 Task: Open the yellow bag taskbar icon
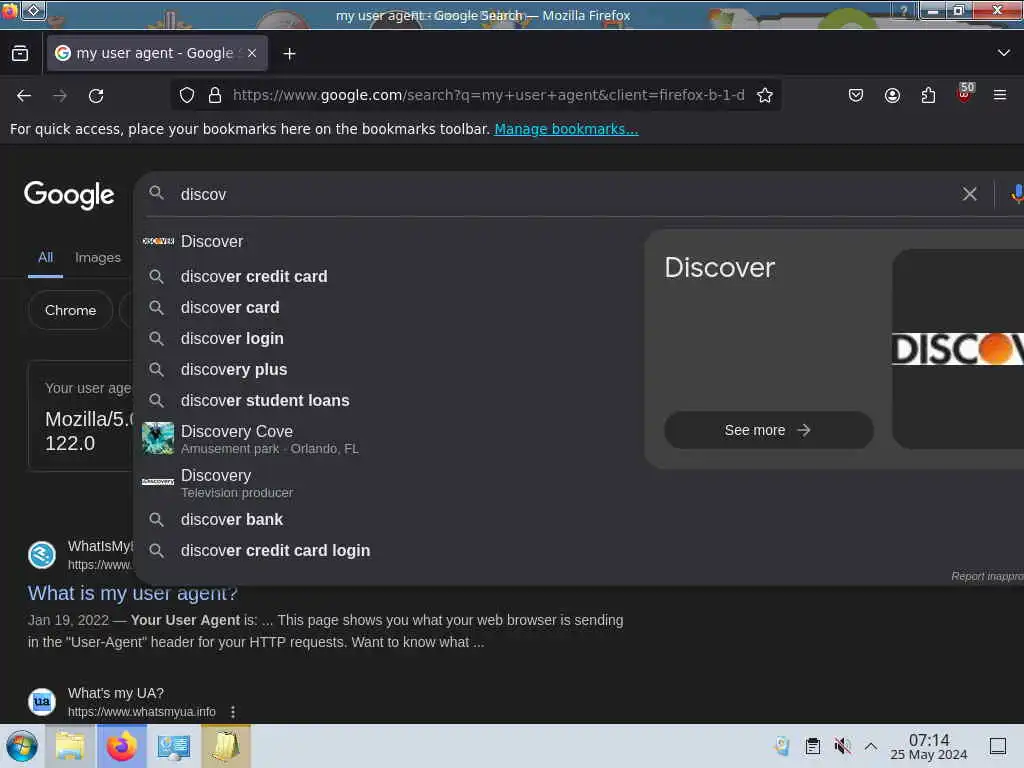[225, 746]
